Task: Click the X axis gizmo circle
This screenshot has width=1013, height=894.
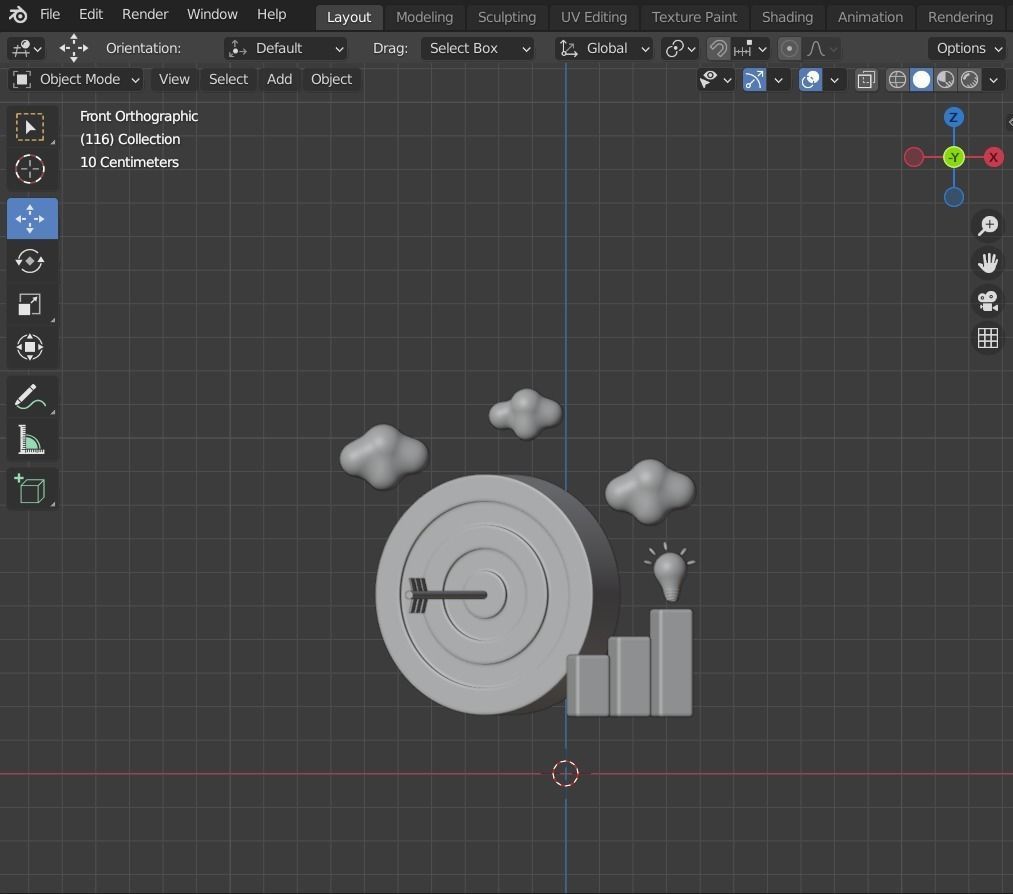Action: (x=994, y=157)
